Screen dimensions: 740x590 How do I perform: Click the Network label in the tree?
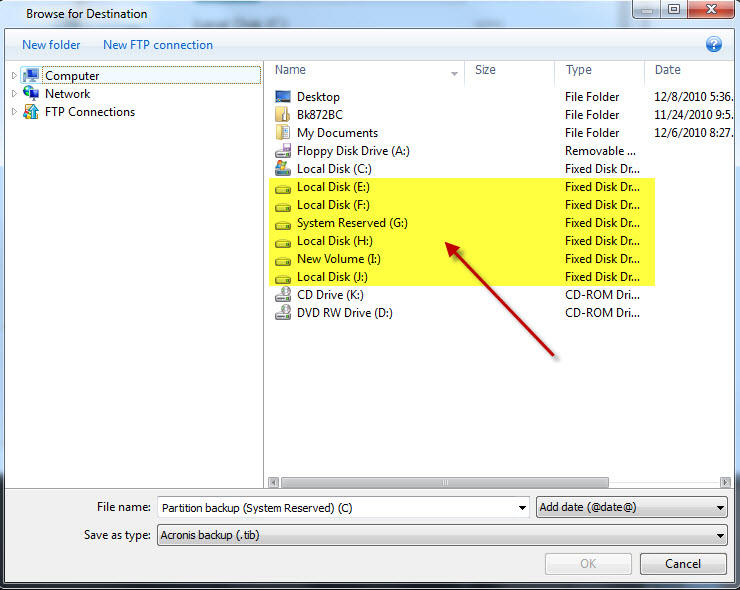click(x=67, y=93)
